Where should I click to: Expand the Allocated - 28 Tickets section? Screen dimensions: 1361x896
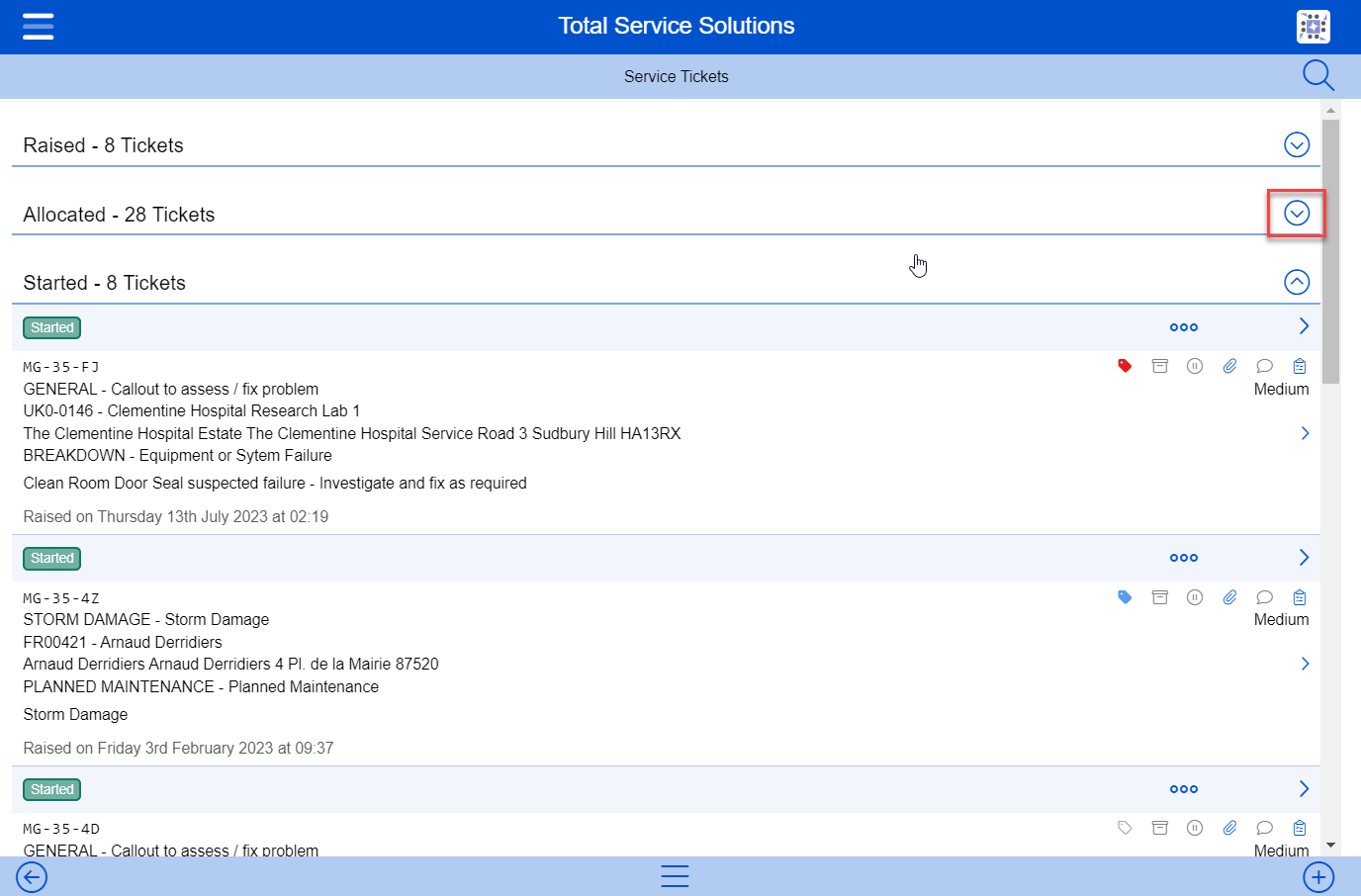pyautogui.click(x=1297, y=213)
